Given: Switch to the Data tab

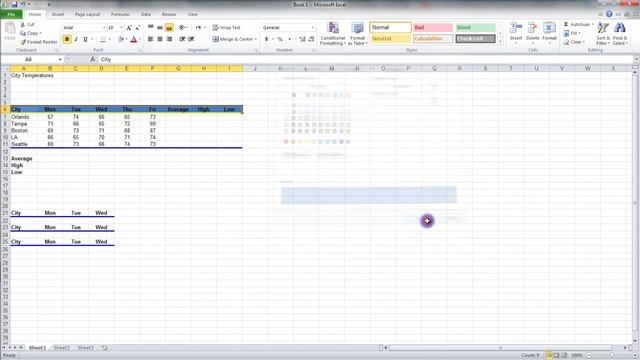Looking at the screenshot, I should [x=146, y=14].
